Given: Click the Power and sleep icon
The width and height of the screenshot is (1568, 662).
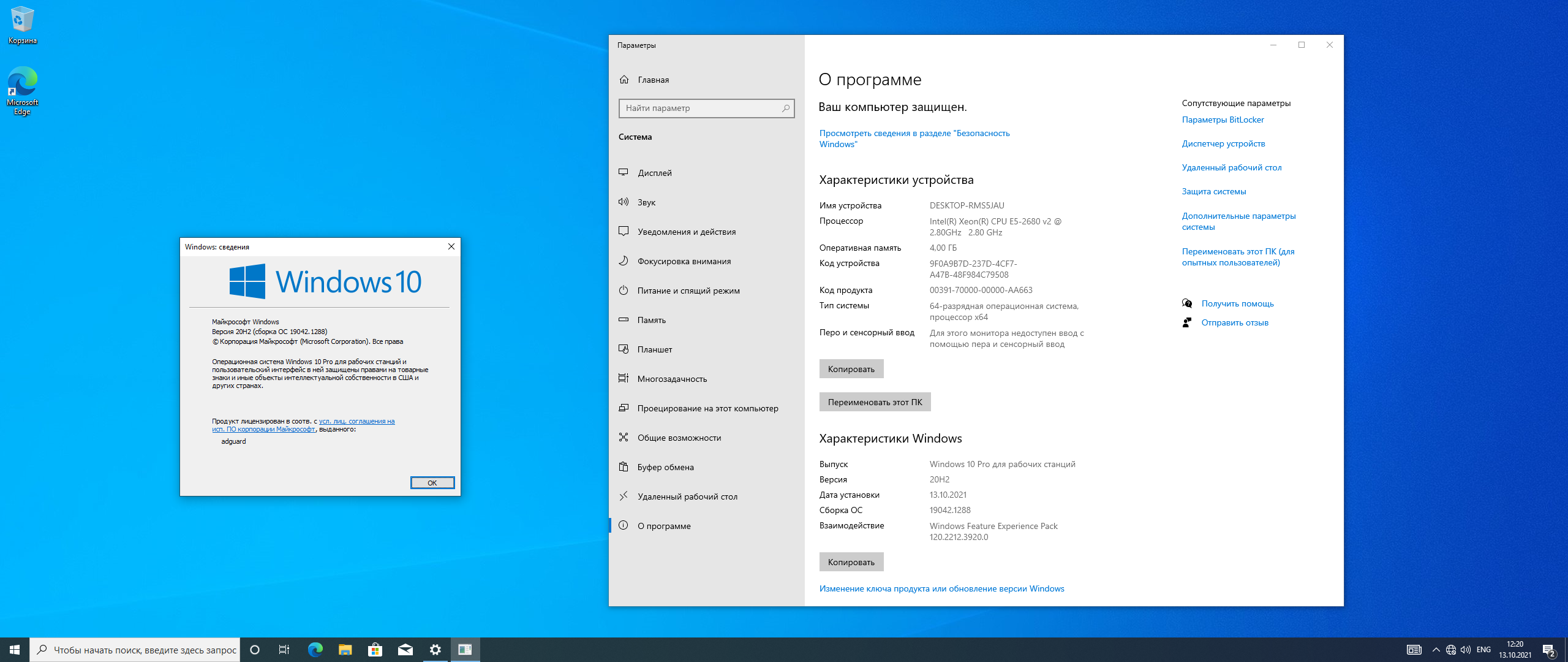Looking at the screenshot, I should click(x=624, y=291).
